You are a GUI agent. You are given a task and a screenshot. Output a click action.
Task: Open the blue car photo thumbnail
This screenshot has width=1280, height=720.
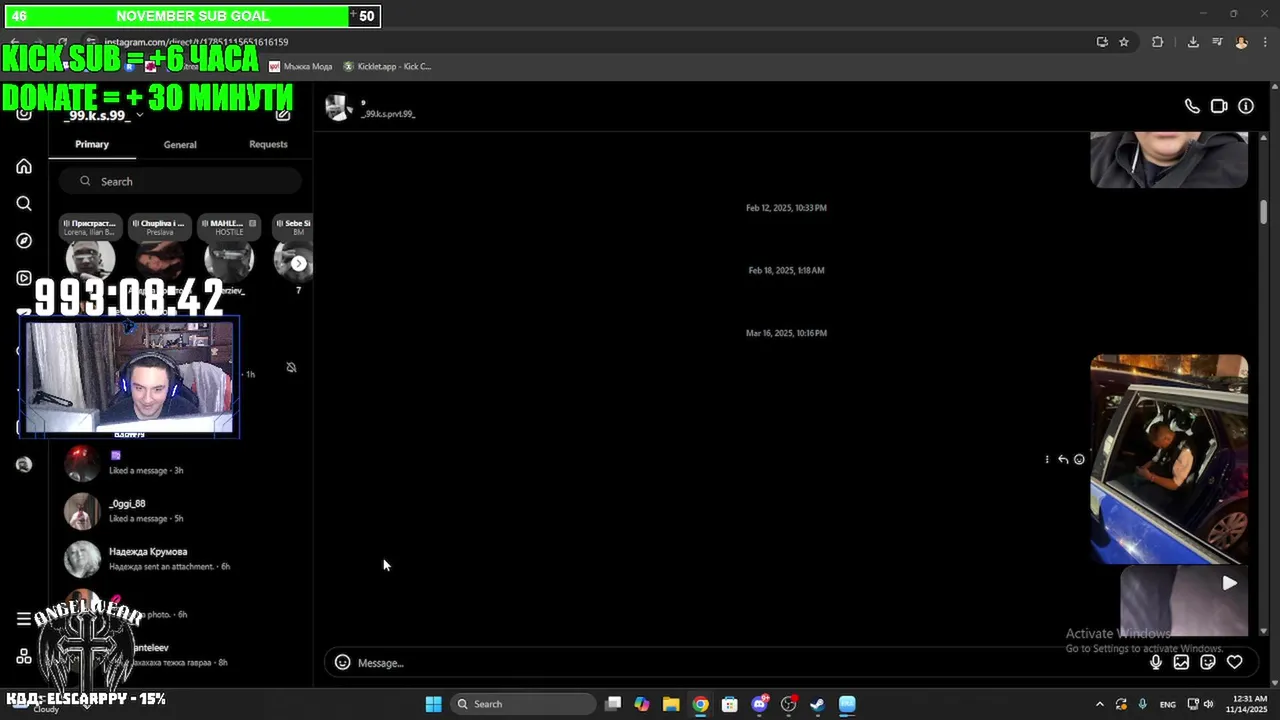coord(1169,459)
